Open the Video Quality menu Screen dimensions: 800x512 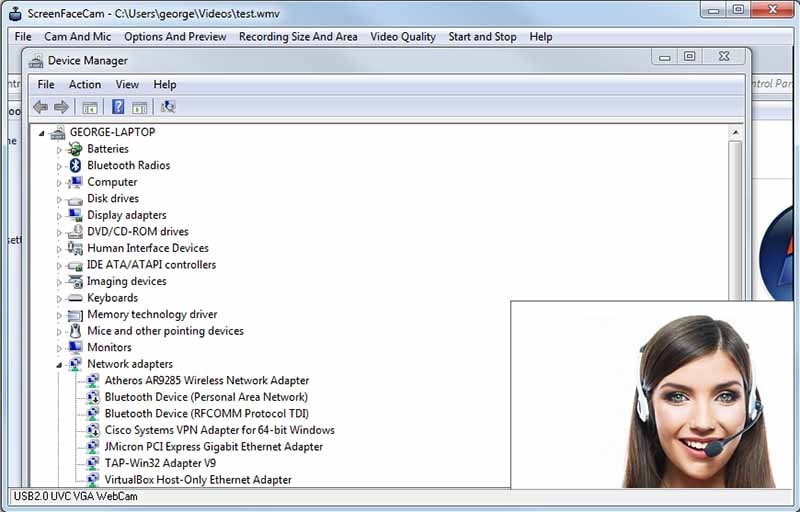403,37
